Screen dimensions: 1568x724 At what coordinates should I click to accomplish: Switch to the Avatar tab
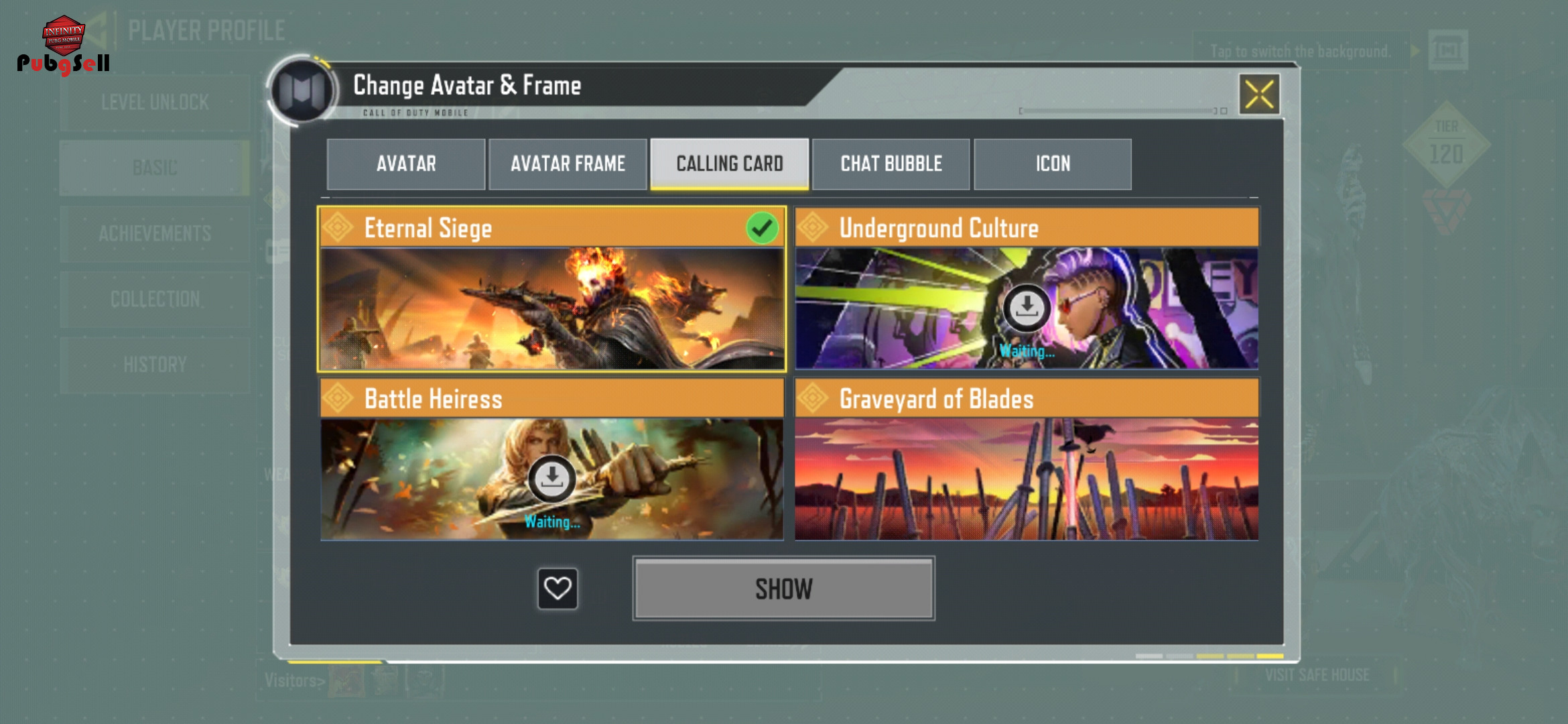coord(406,164)
